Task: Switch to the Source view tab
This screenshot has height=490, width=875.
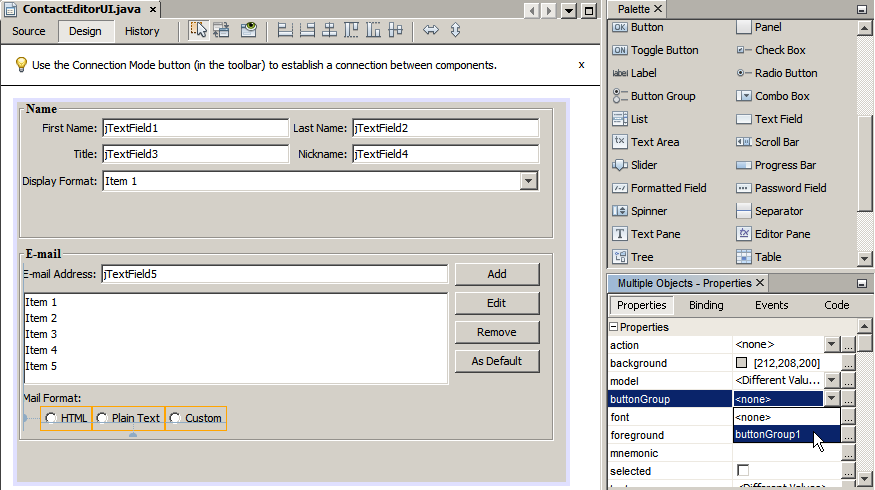Action: point(29,31)
